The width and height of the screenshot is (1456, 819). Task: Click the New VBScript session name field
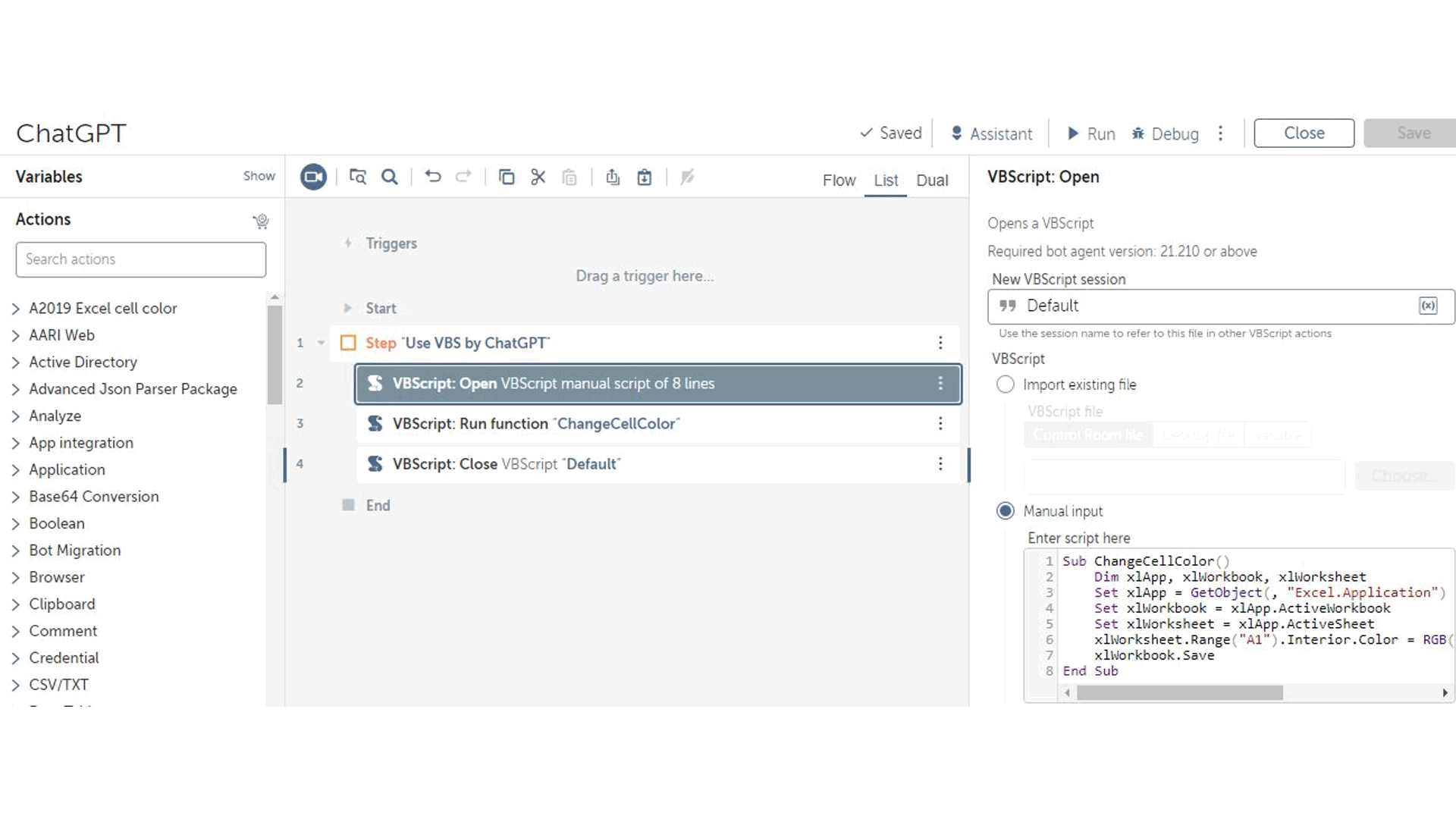(x=1221, y=306)
